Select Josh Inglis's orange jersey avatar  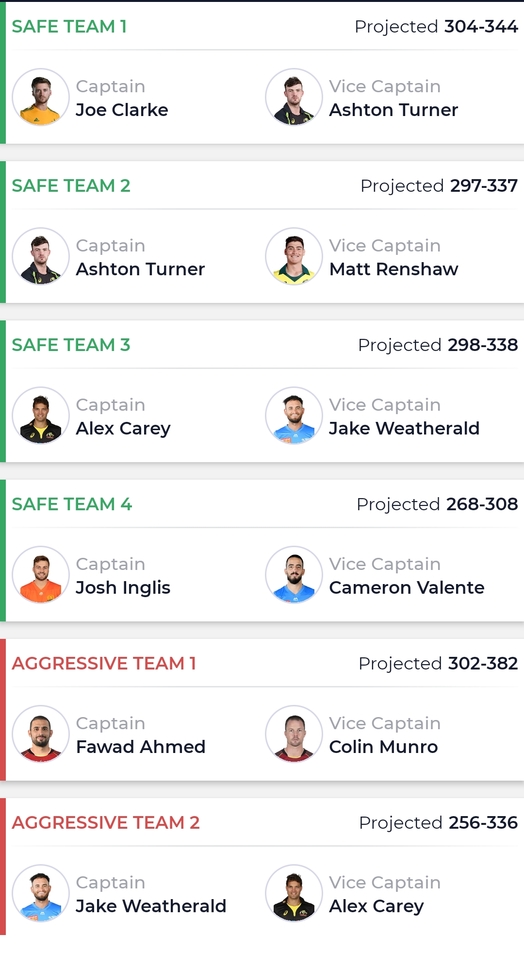coord(41,575)
